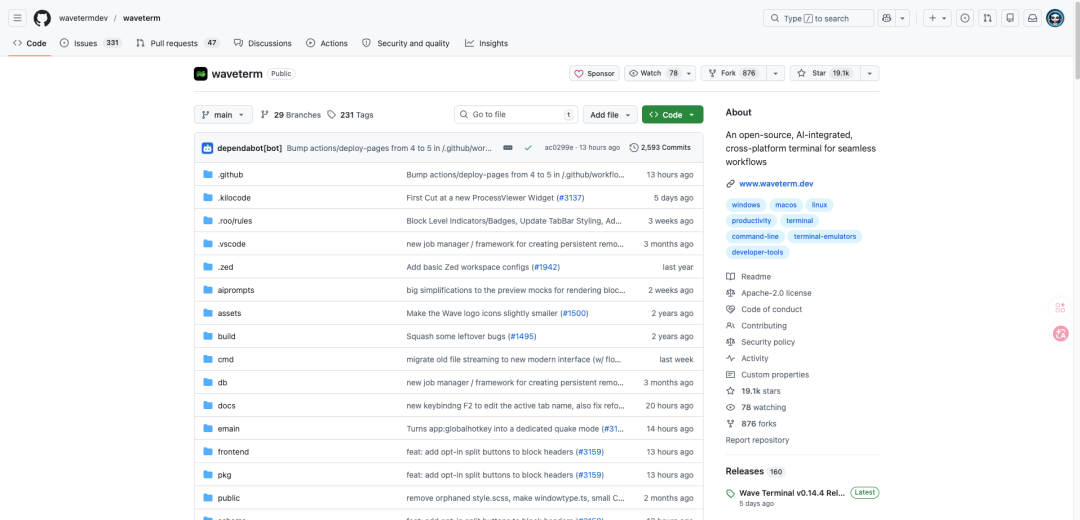Open the user avatar menu
1080x520 pixels.
coord(1055,18)
